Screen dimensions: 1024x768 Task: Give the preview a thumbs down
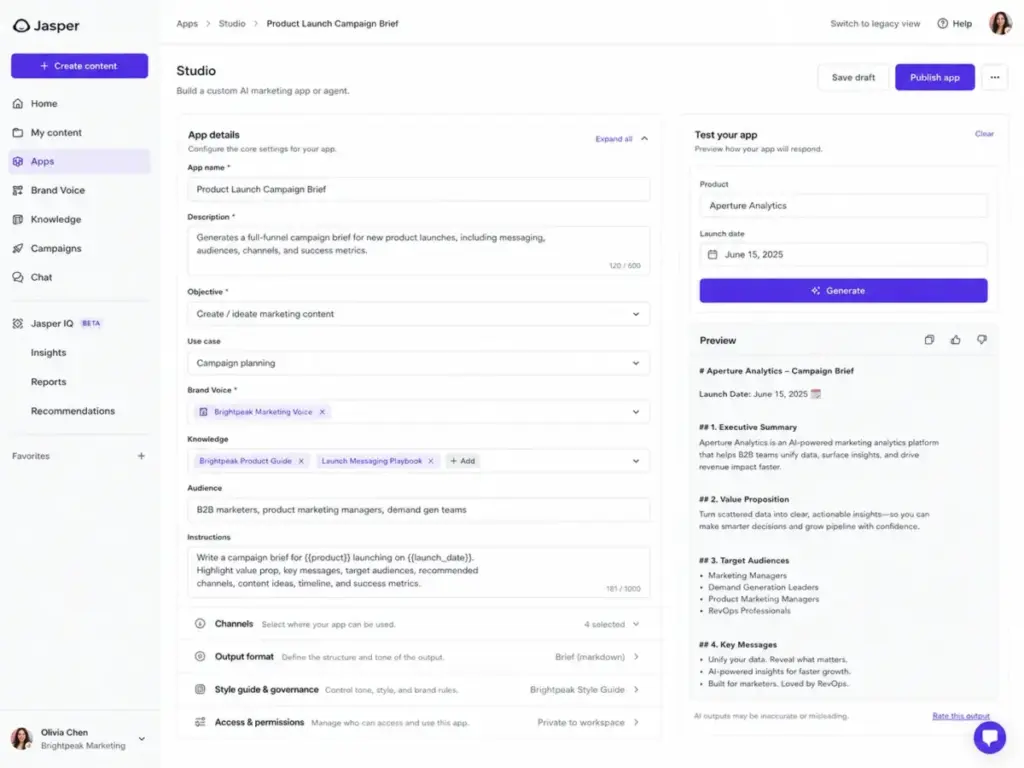[x=982, y=340]
